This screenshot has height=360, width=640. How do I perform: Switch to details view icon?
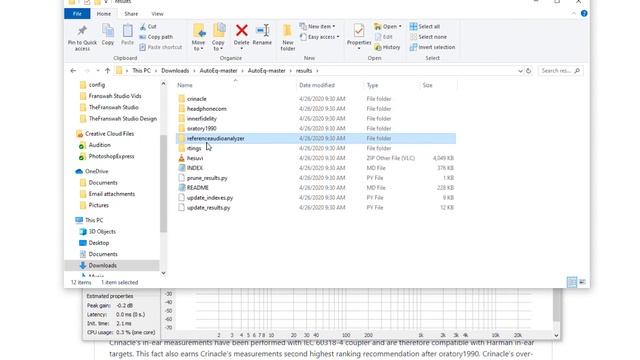572,282
